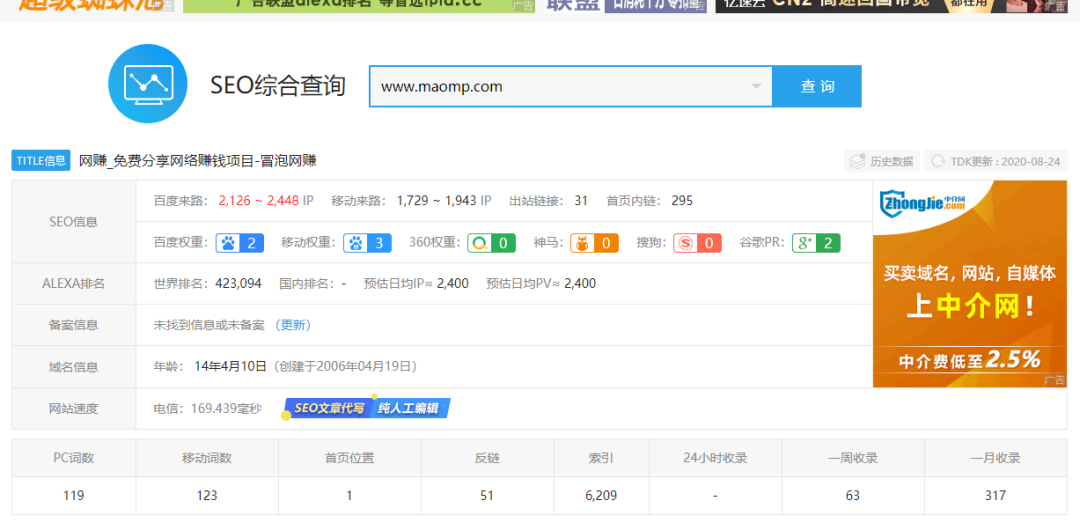Image resolution: width=1080 pixels, height=523 pixels.
Task: Click the 神马 orange weight badge
Action: 594,243
